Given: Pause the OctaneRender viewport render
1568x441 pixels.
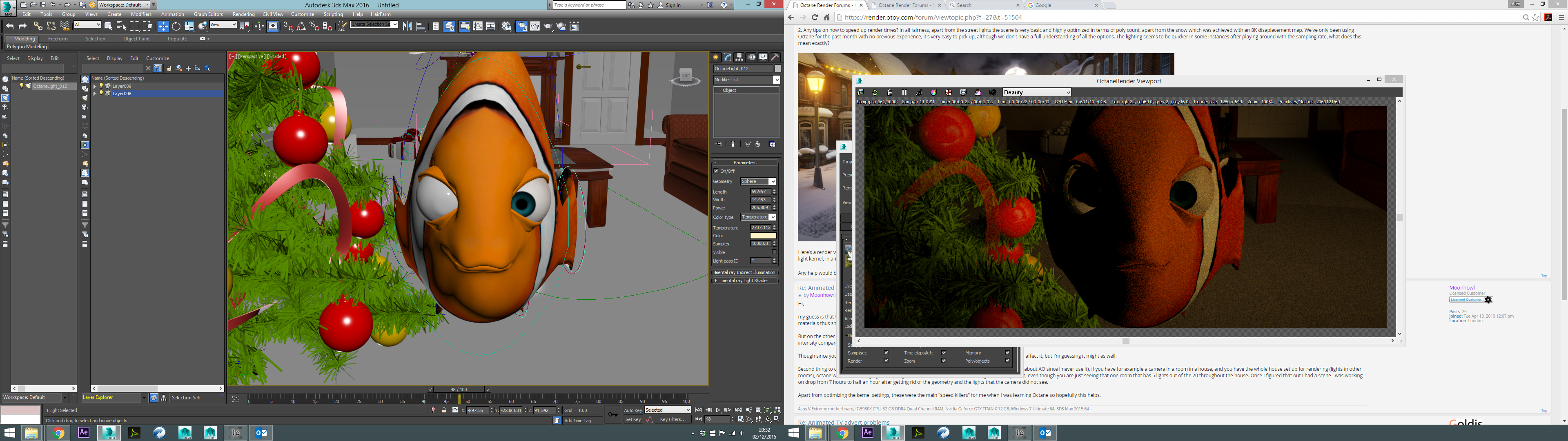Looking at the screenshot, I should coord(904,93).
